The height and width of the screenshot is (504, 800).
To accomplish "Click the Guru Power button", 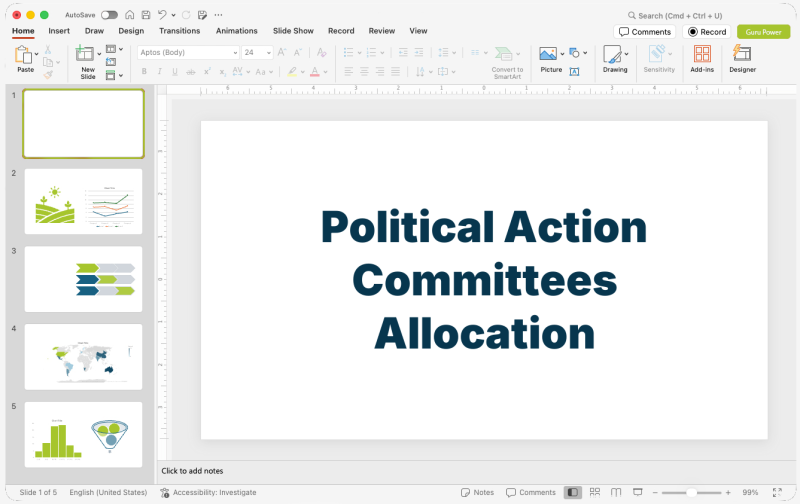I will pyautogui.click(x=763, y=32).
